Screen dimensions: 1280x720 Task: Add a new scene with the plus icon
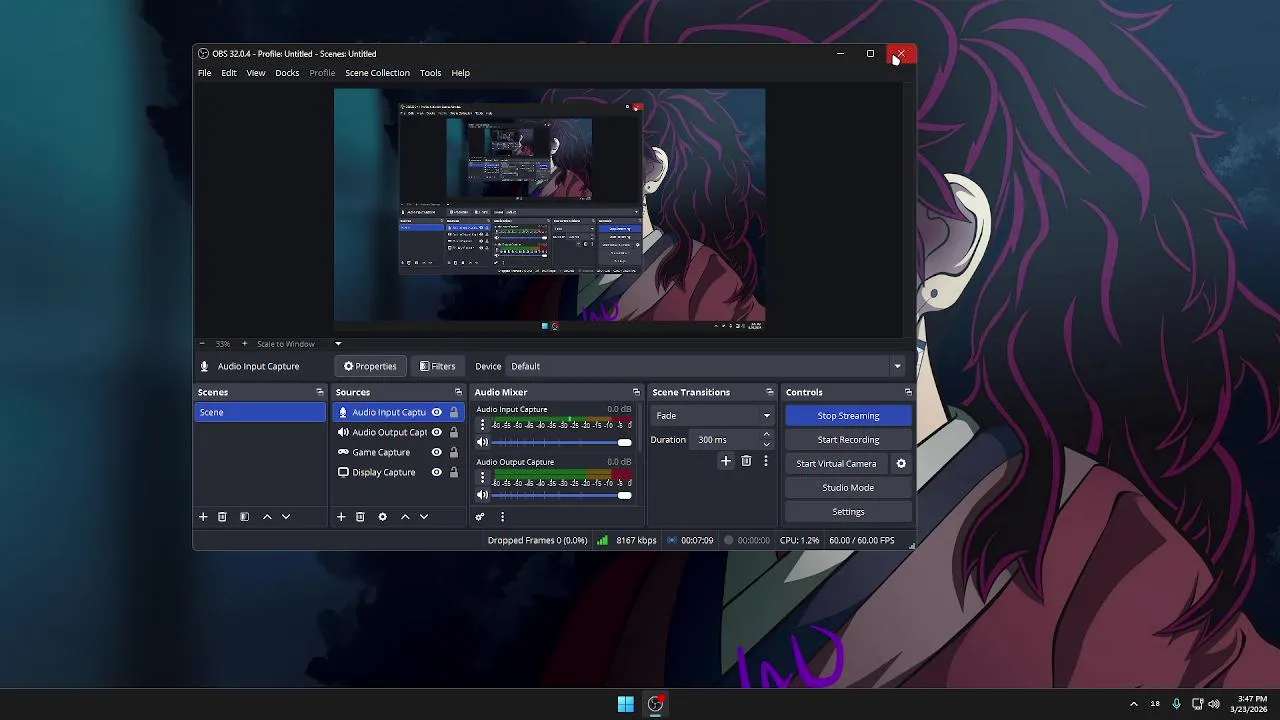click(x=203, y=517)
